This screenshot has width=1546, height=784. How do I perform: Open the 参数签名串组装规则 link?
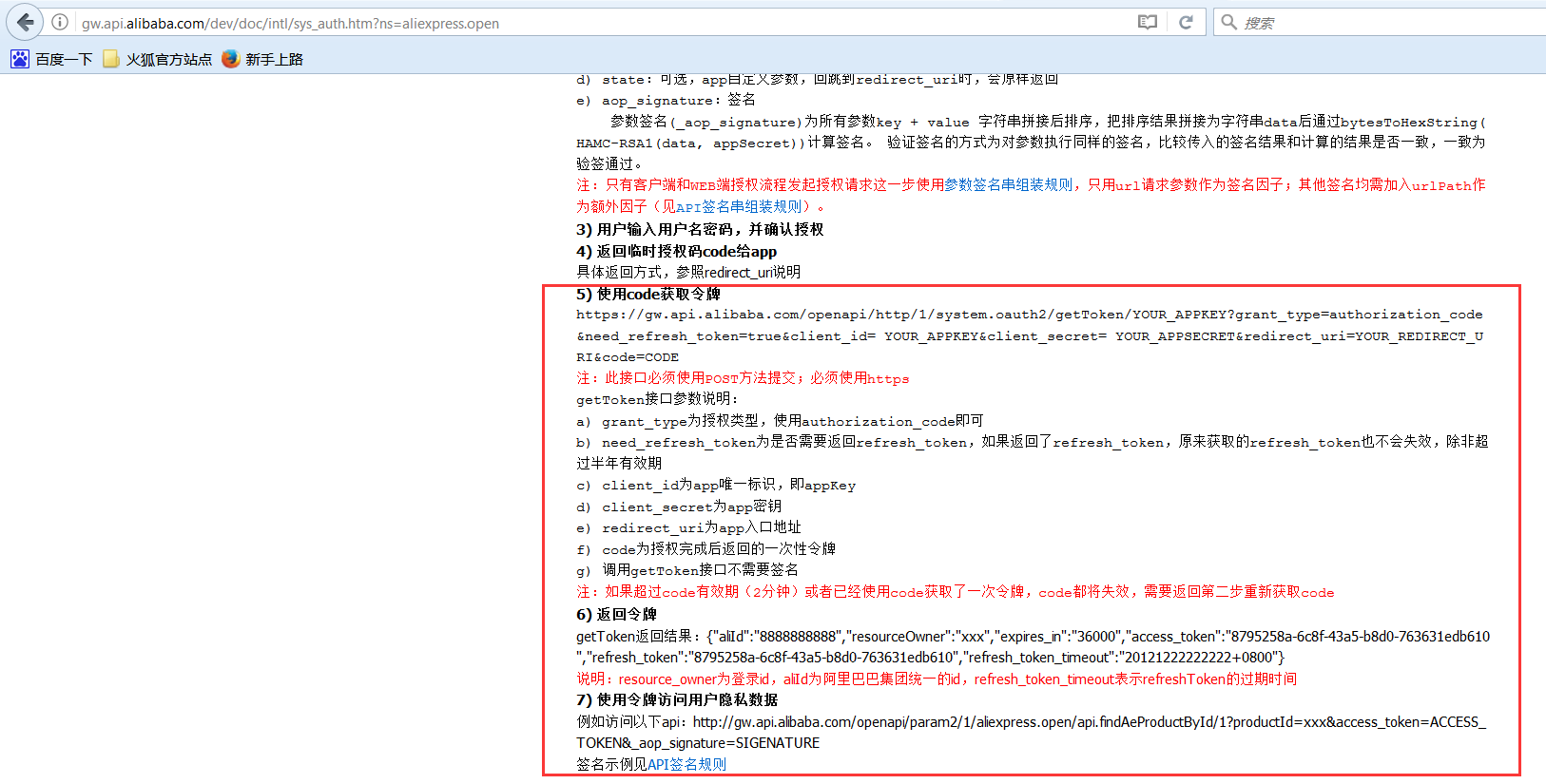coord(1009,185)
